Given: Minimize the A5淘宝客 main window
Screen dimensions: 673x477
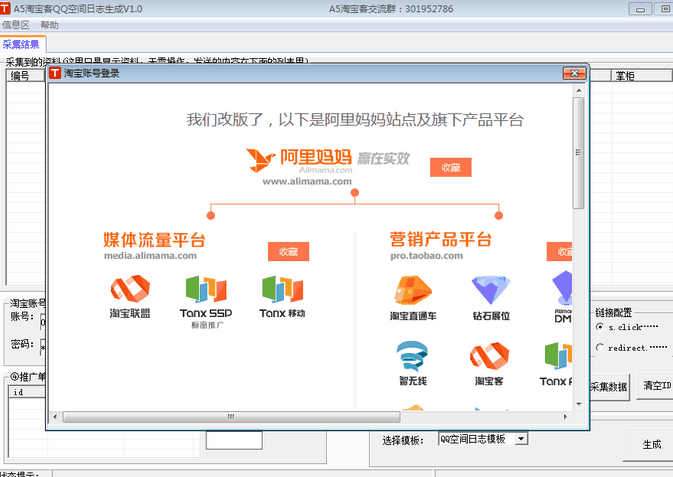Looking at the screenshot, I should tap(640, 9).
